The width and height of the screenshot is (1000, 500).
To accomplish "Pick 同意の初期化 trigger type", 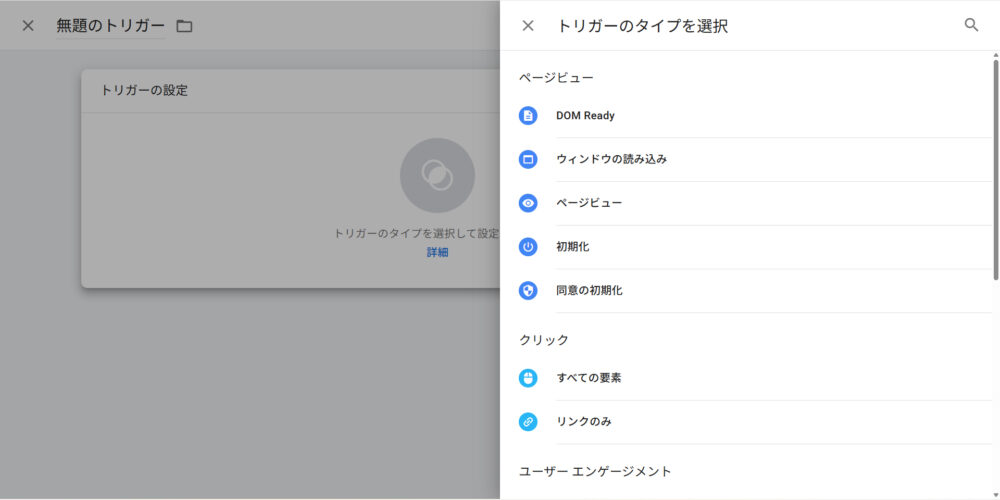I will [x=589, y=291].
